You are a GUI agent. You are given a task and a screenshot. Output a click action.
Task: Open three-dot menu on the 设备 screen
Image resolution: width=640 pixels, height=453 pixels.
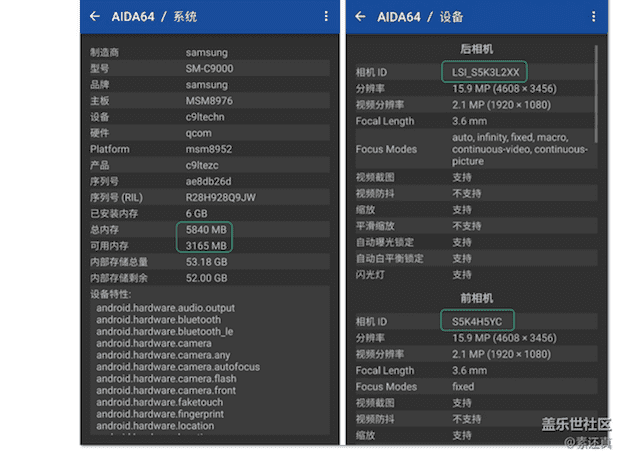592,16
